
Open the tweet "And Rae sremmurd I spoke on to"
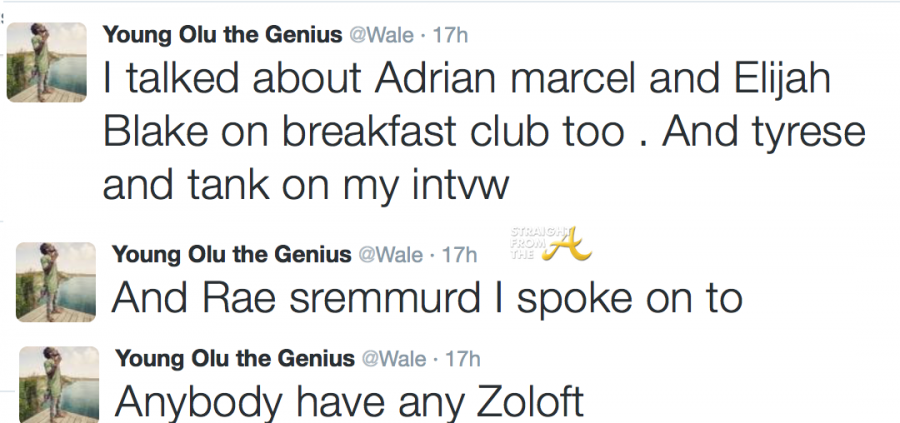(427, 297)
